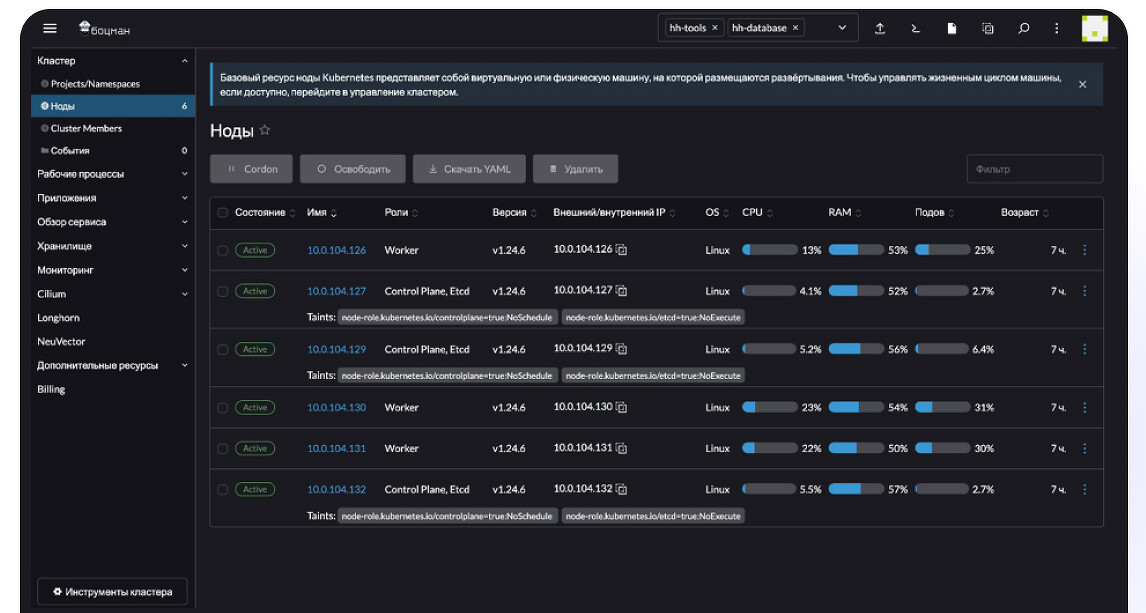This screenshot has height=613, width=1146.
Task: Favorite the Ноды page with star icon
Action: pos(265,130)
